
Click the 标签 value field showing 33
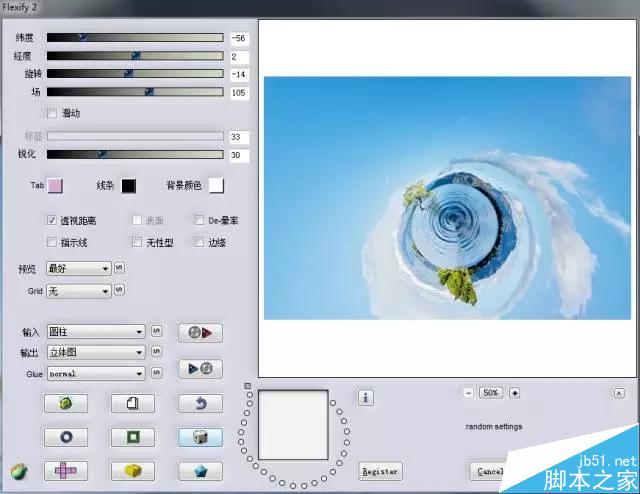pyautogui.click(x=239, y=137)
